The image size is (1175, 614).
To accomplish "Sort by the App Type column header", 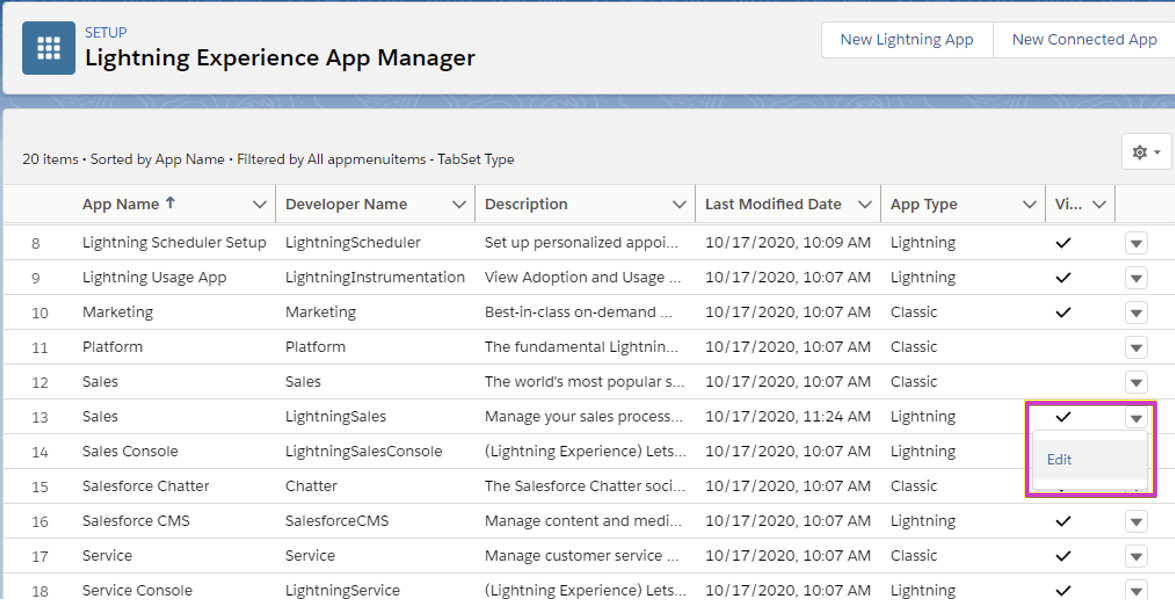I will (x=924, y=204).
